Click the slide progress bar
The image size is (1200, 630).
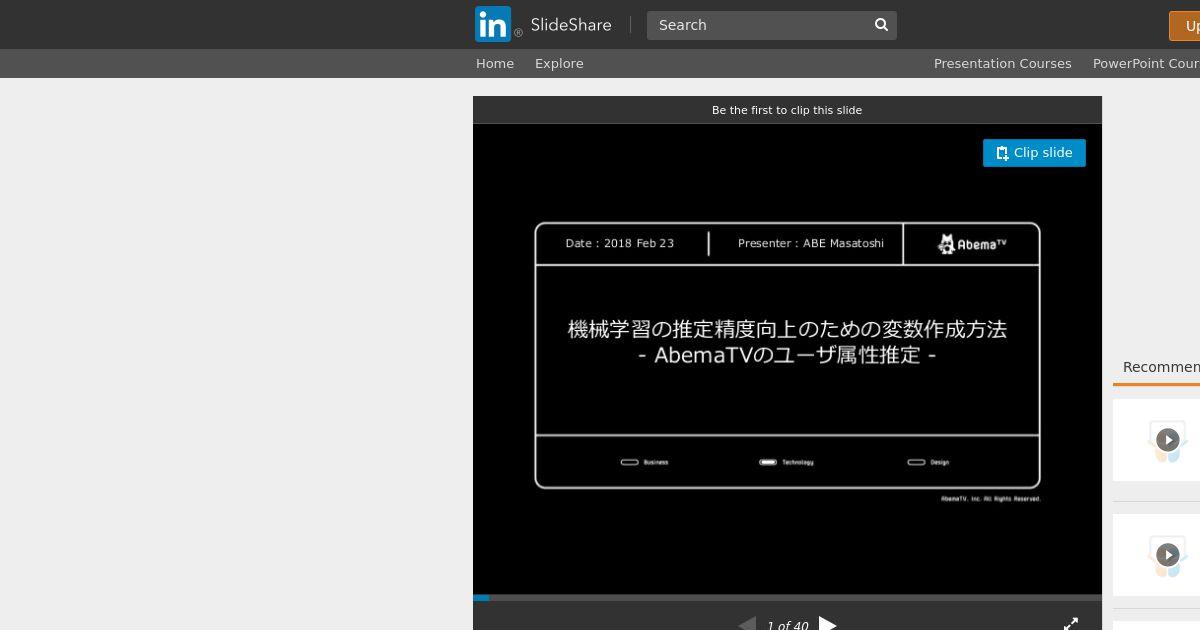coord(787,598)
